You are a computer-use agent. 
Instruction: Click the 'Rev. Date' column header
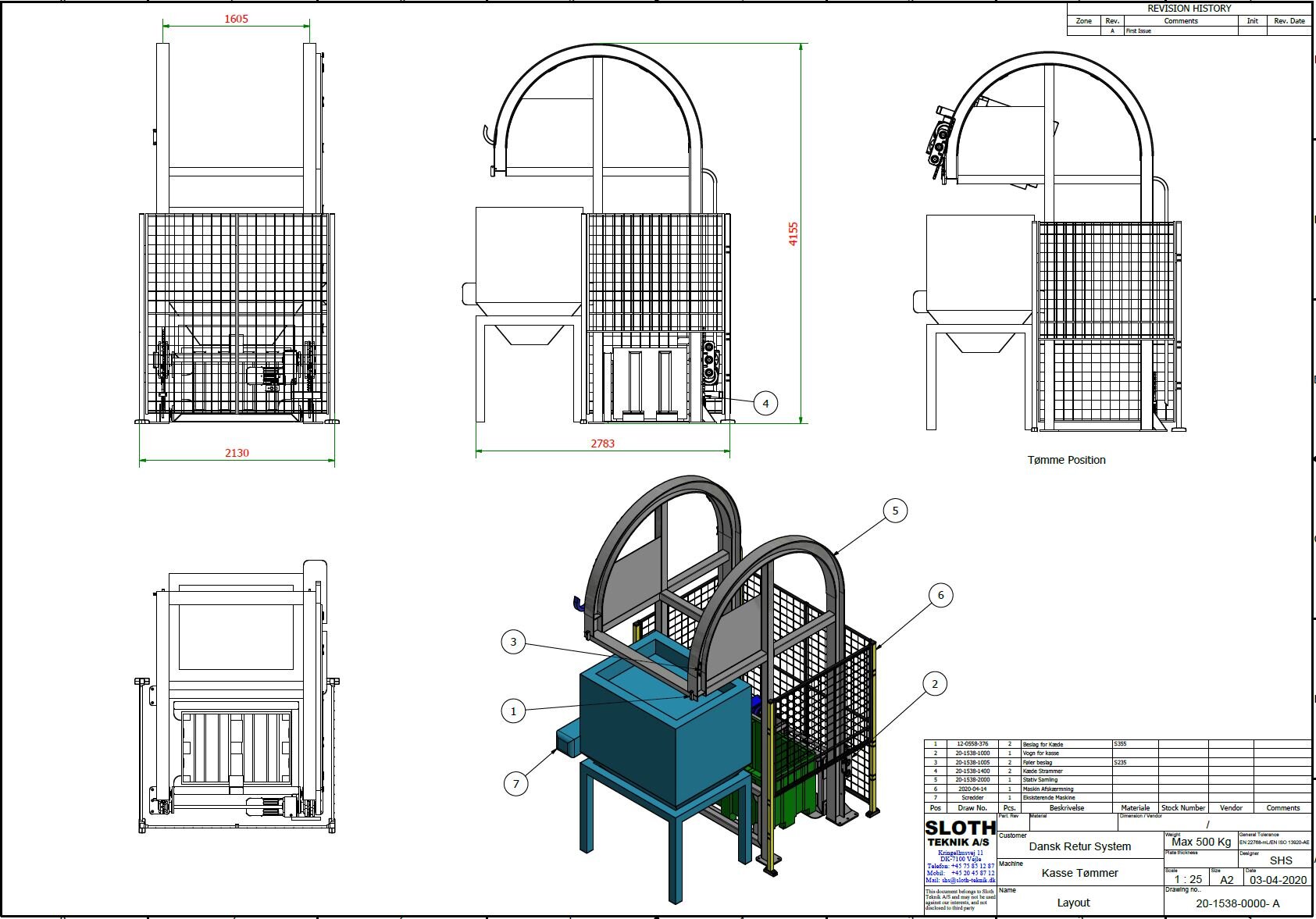tap(1289, 21)
